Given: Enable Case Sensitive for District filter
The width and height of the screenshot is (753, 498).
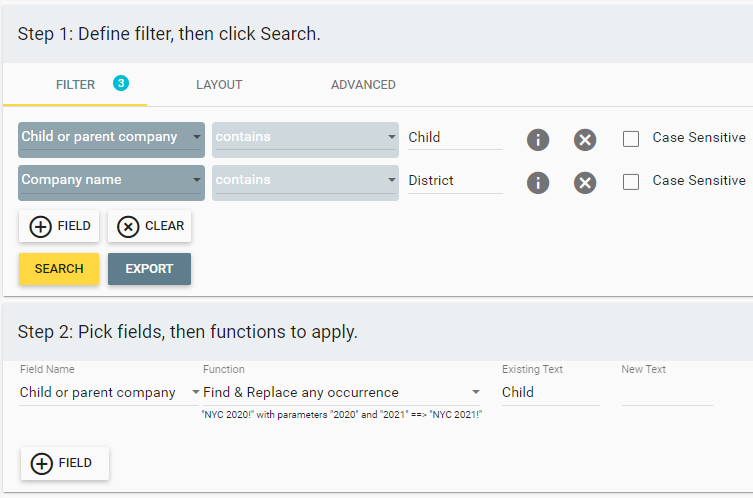Looking at the screenshot, I should [x=631, y=182].
